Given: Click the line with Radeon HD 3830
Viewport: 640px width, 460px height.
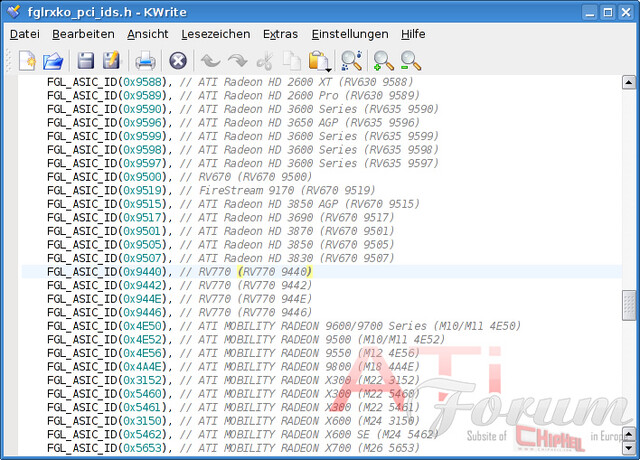Looking at the screenshot, I should [x=221, y=258].
